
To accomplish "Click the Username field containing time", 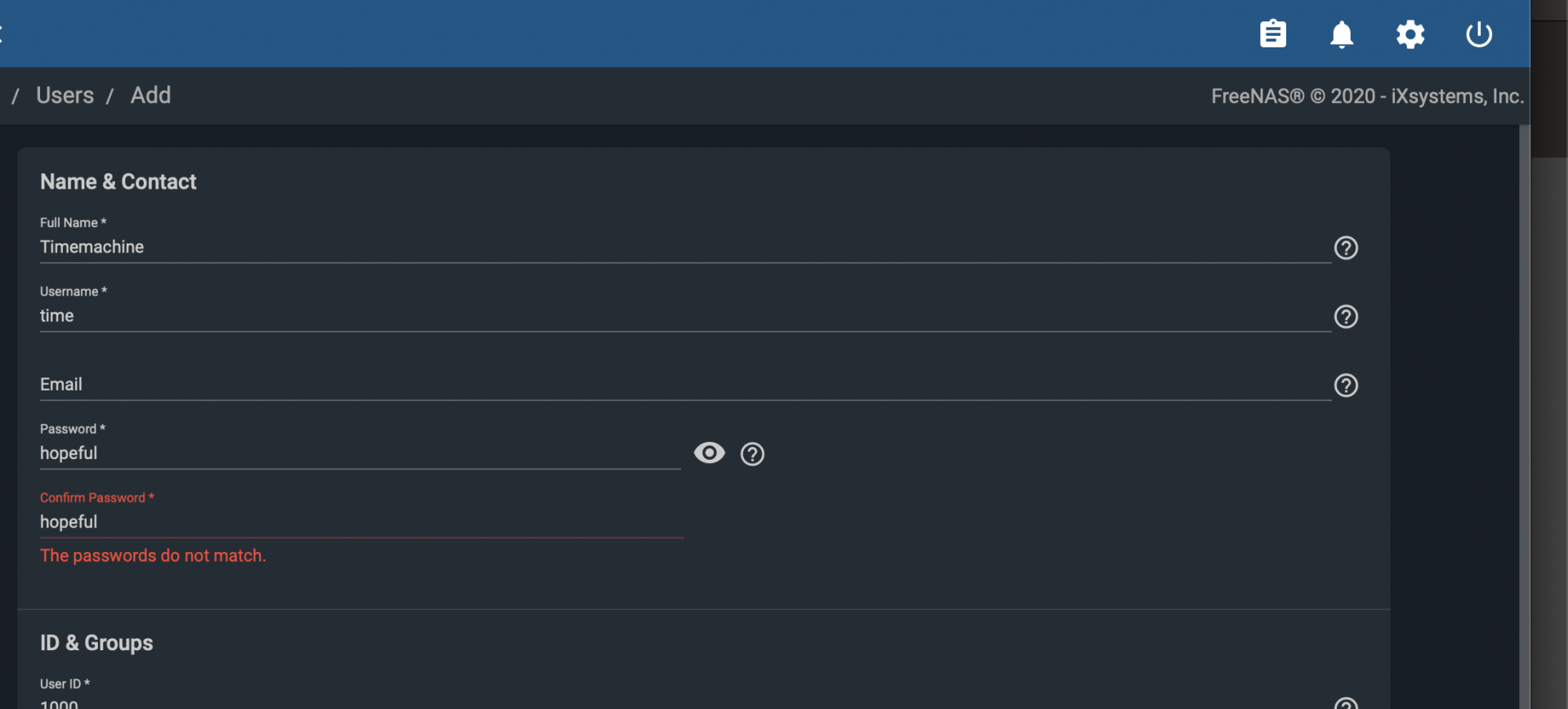I will point(685,315).
